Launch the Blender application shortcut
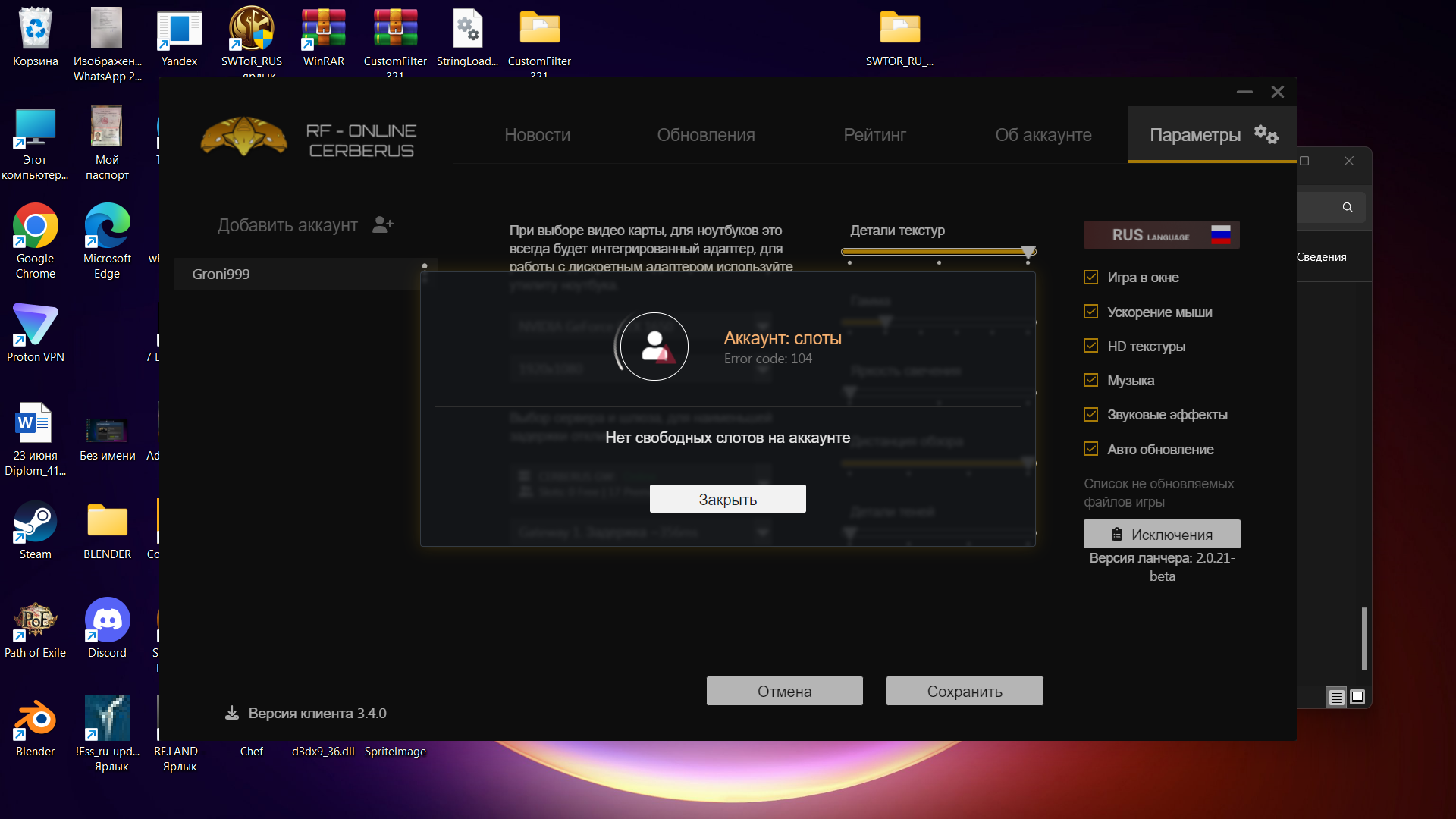 point(35,719)
